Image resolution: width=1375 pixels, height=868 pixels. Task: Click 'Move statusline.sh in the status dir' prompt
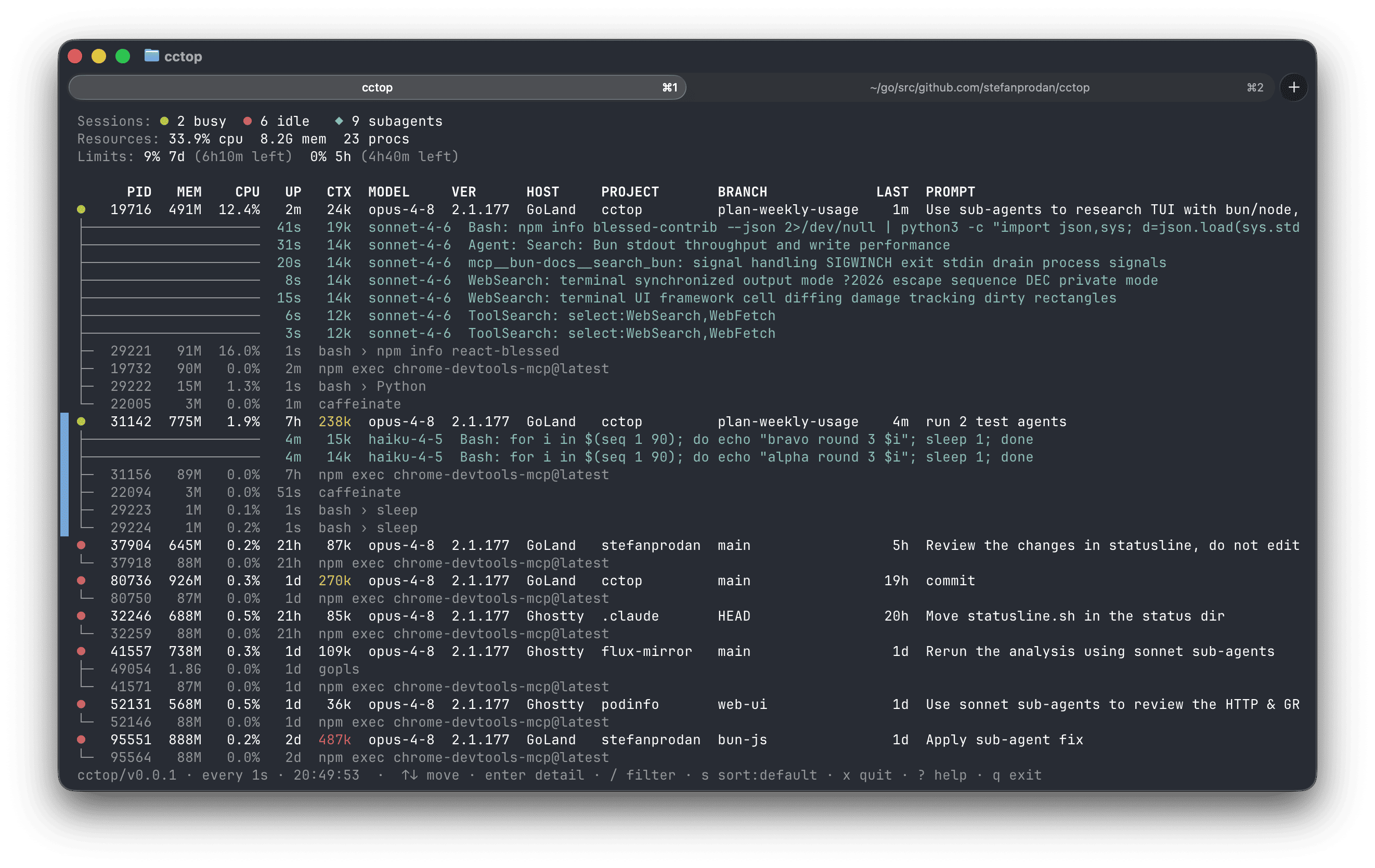coord(1075,616)
